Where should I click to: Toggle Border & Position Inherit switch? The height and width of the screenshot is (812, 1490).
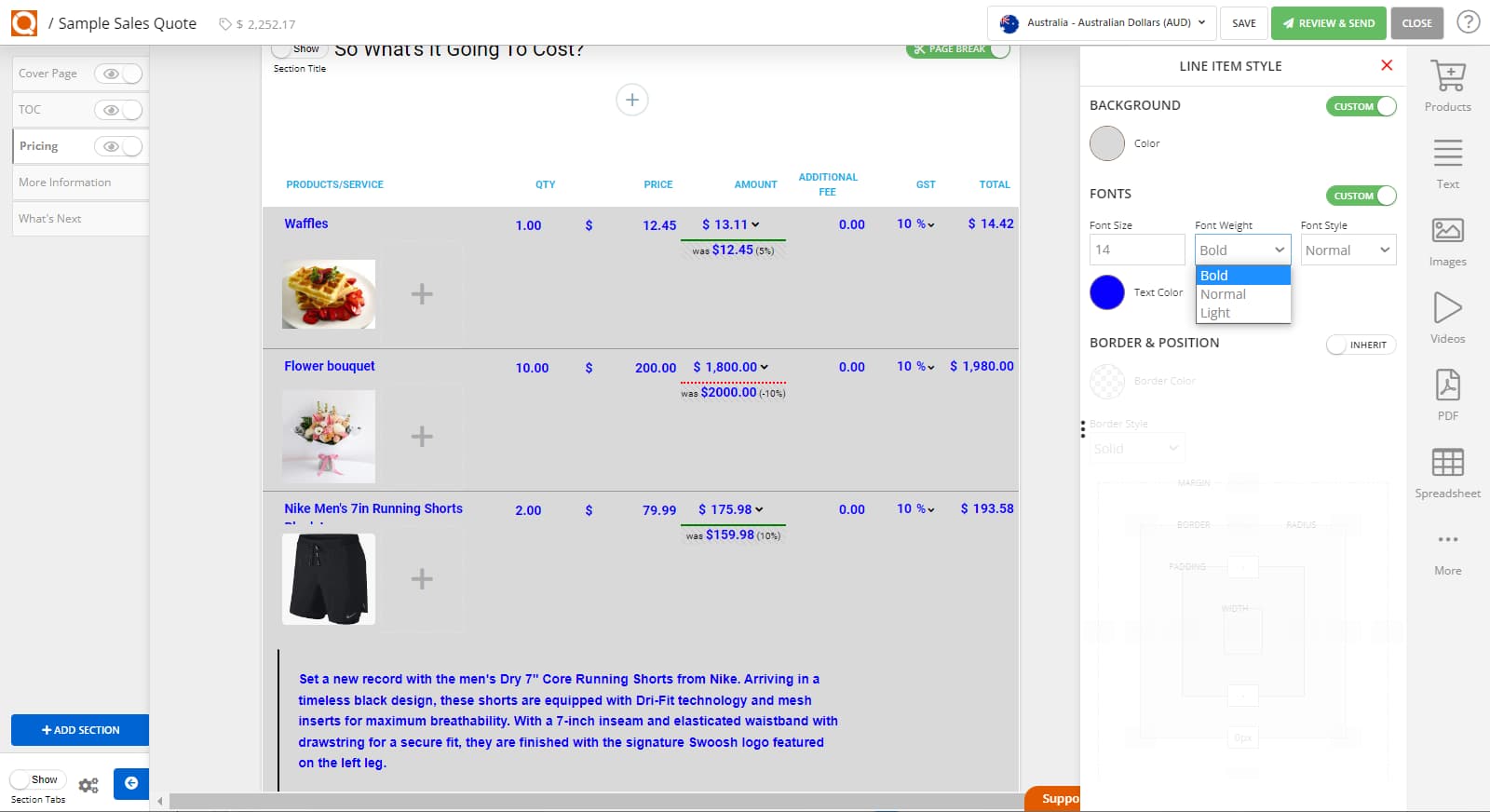tap(1361, 345)
